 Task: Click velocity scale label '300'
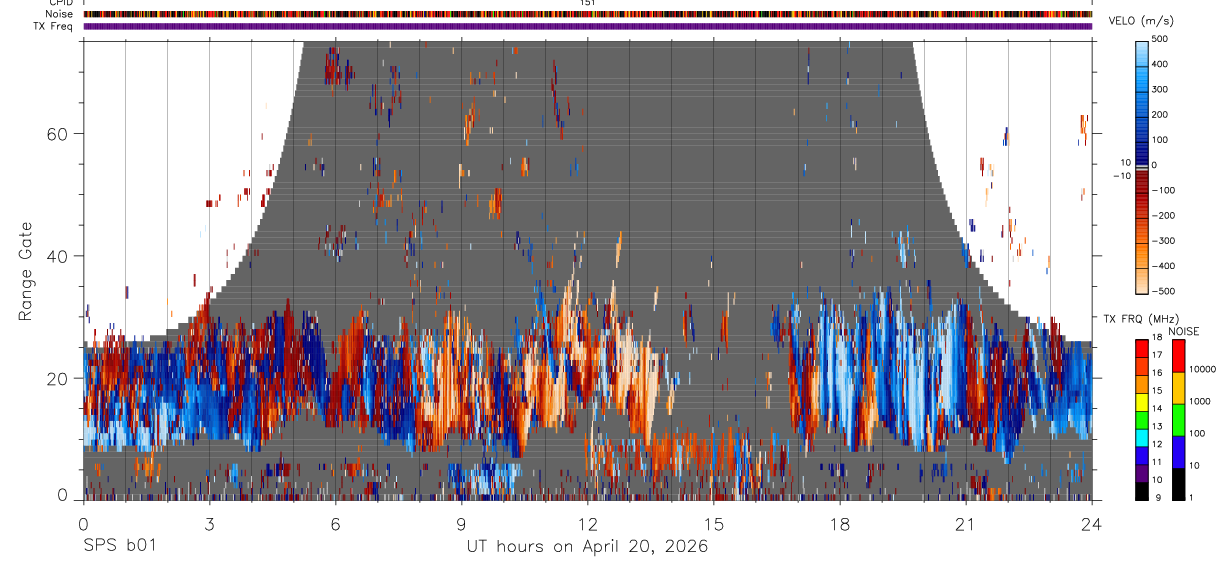1160,89
